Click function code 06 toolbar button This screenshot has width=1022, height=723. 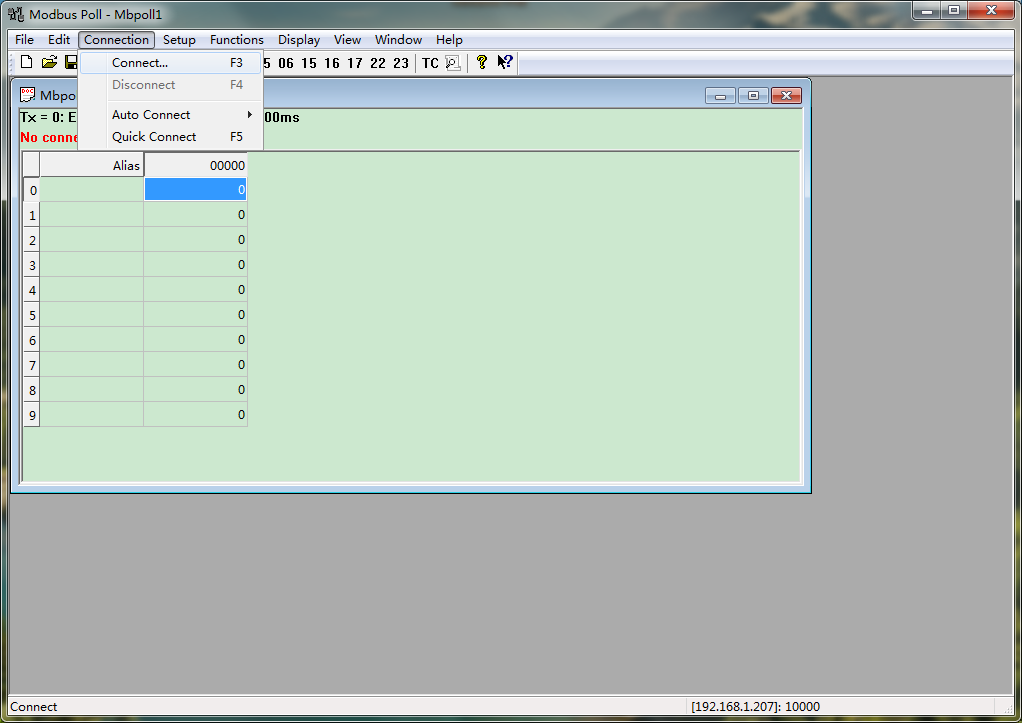point(286,63)
